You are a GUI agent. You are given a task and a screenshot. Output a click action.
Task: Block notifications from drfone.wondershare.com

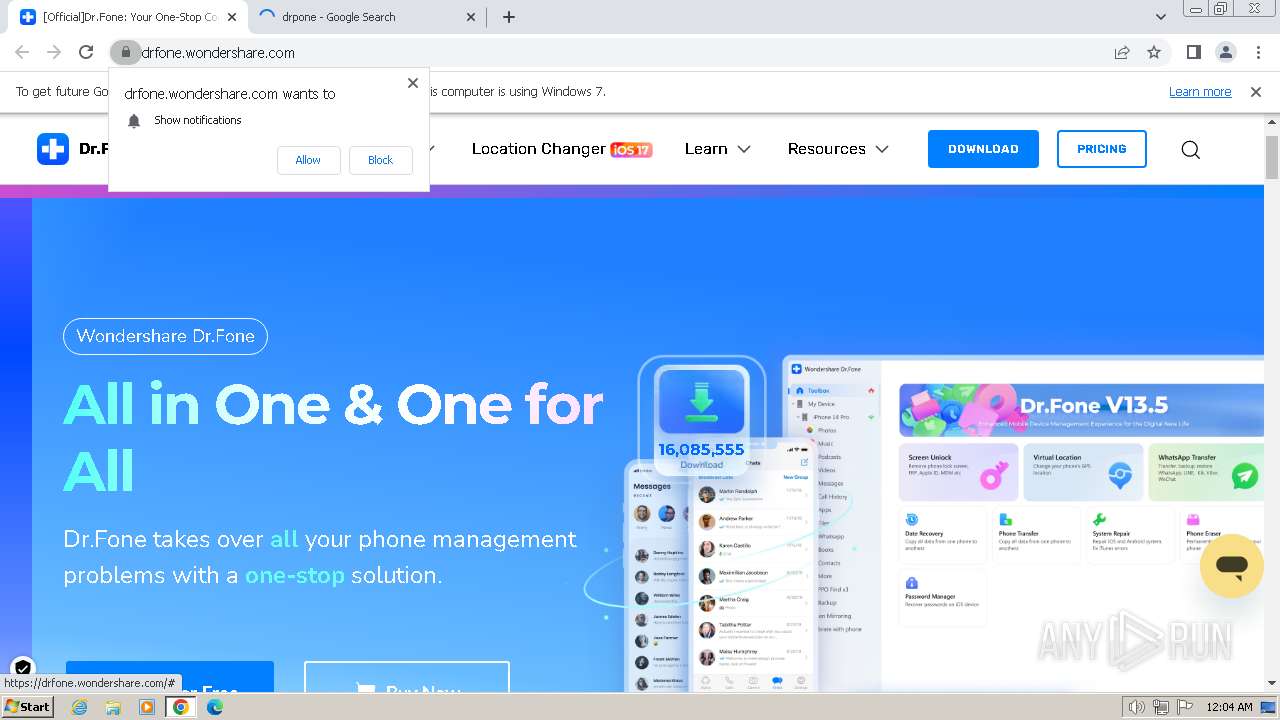tap(380, 160)
